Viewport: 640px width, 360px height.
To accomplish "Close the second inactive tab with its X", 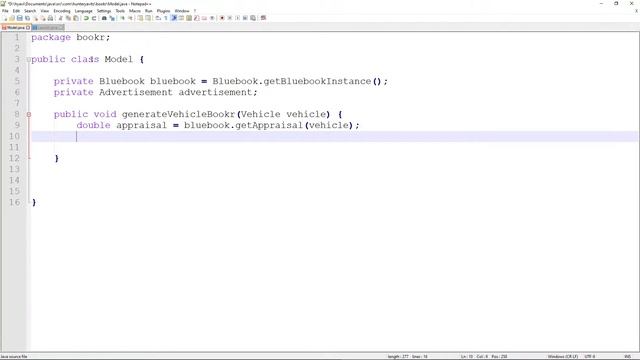I will coord(61,27).
